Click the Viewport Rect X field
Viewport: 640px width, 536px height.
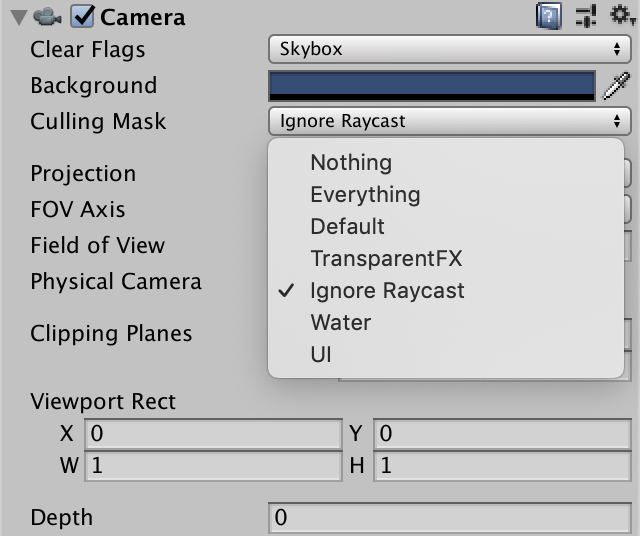pos(213,434)
